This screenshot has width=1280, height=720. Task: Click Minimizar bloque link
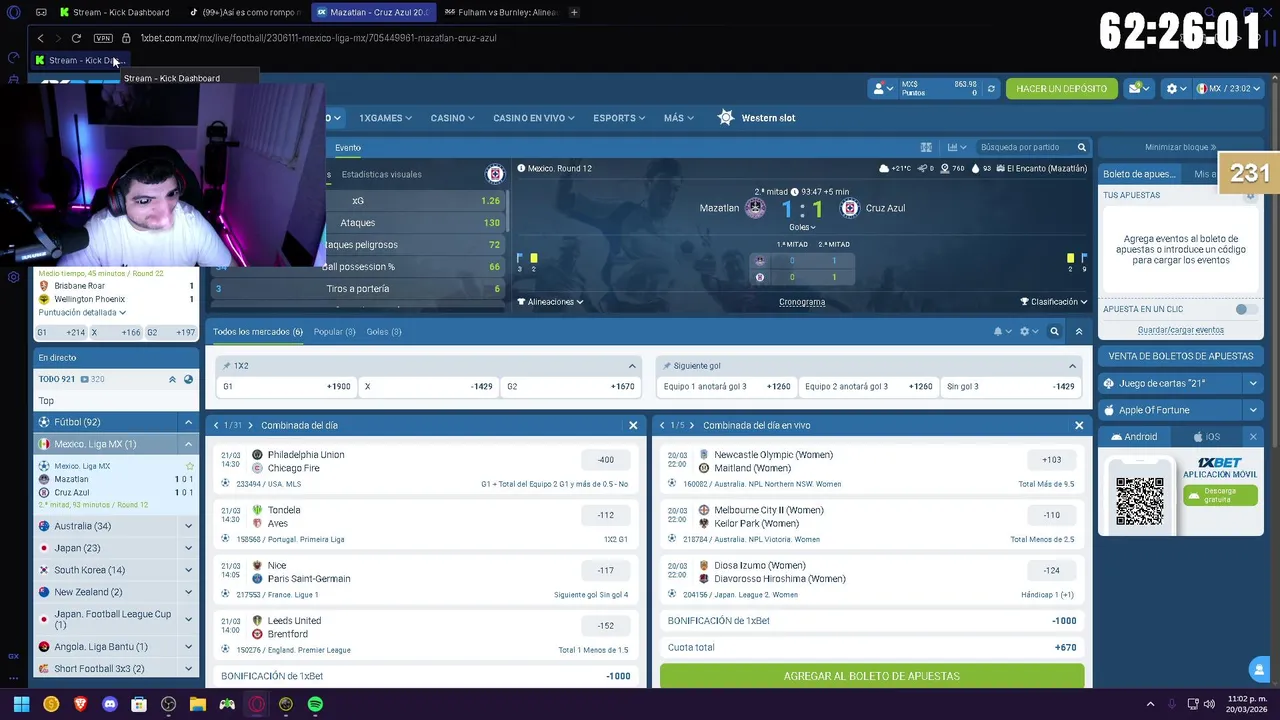pos(1181,147)
